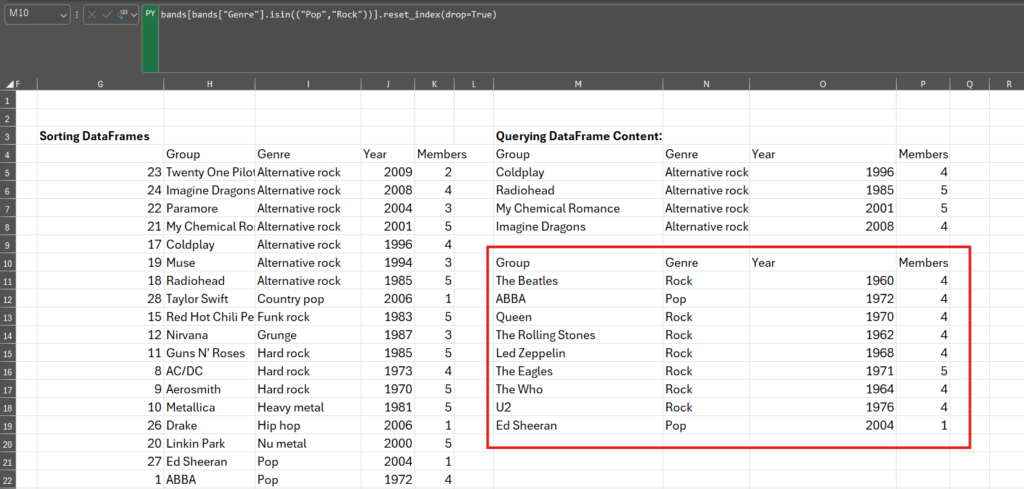This screenshot has height=489, width=1024.
Task: Click the Name Box showing M10
Action: pos(32,14)
